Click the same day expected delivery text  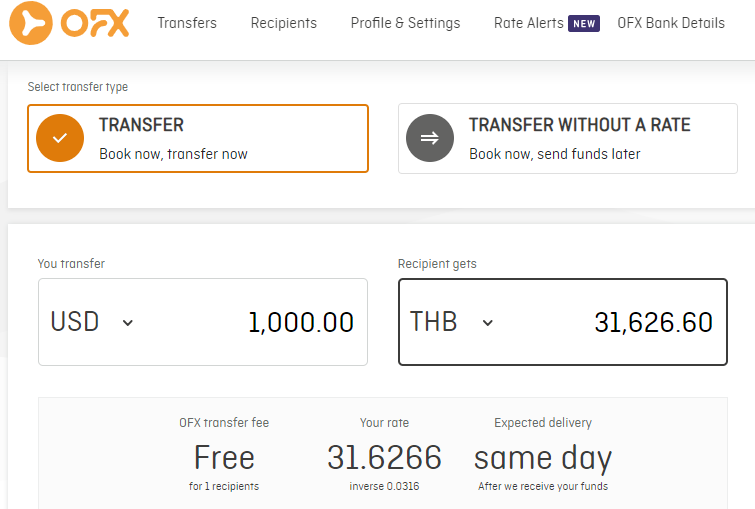[543, 457]
